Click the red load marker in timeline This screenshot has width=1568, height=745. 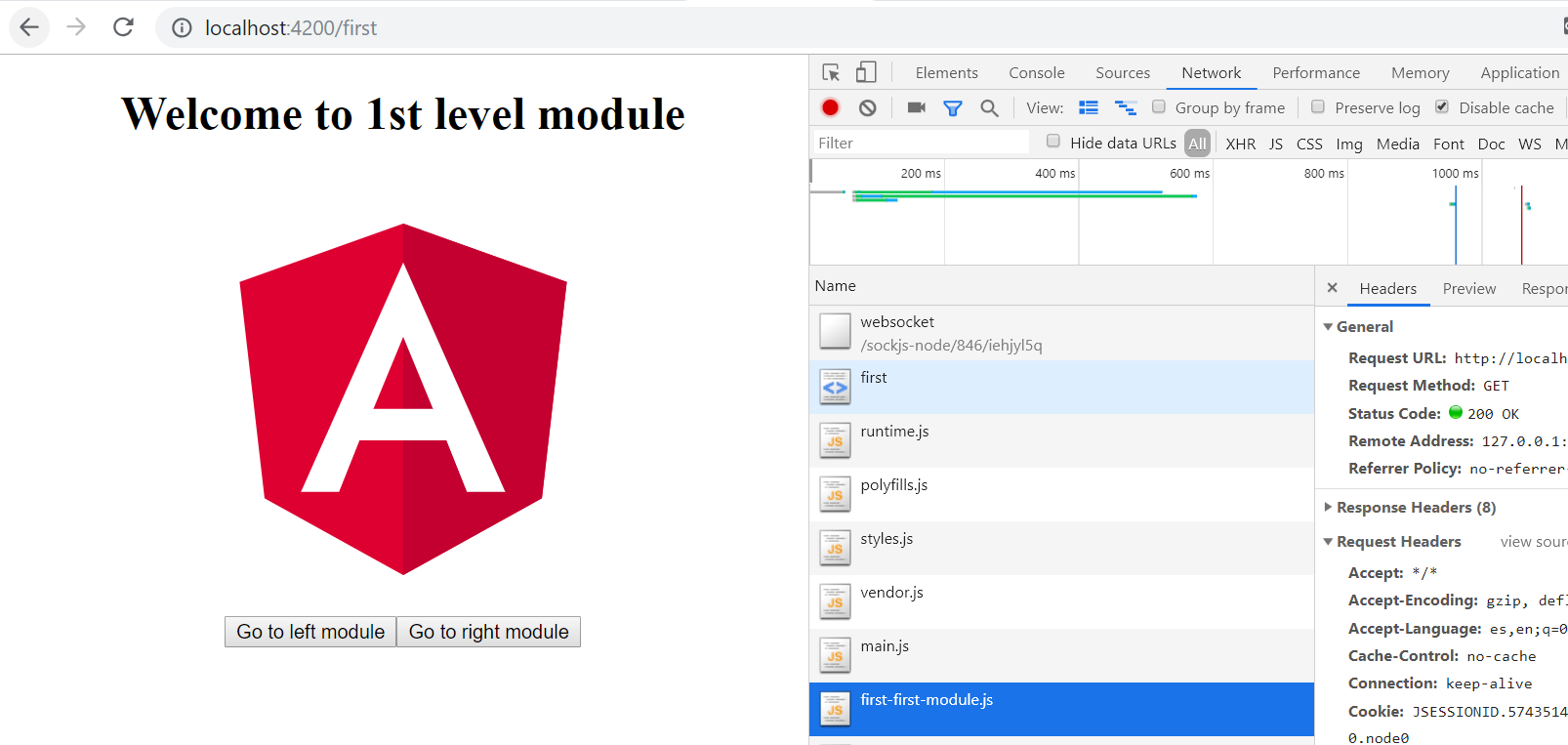click(x=1521, y=225)
